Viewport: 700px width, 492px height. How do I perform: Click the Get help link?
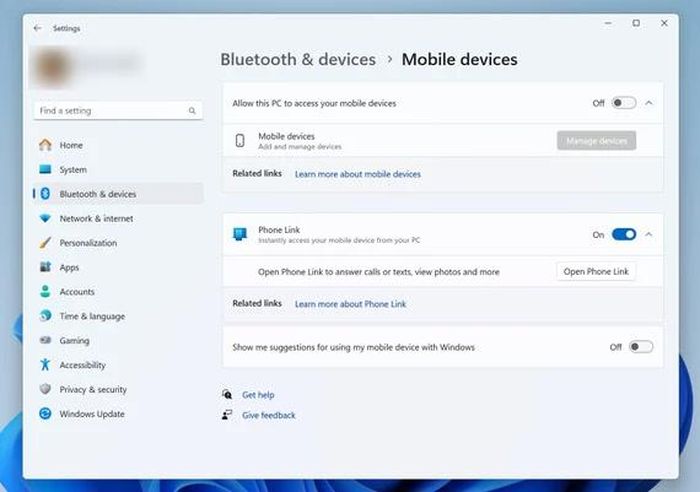coord(258,395)
